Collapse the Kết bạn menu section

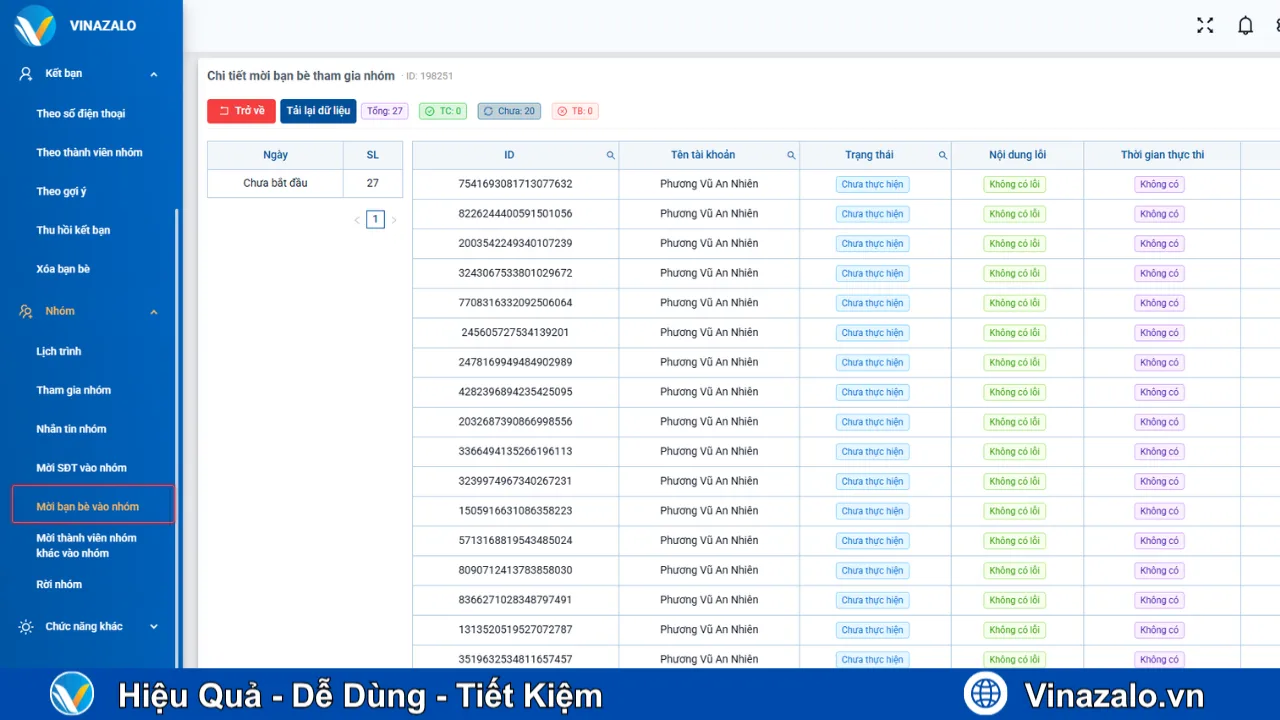click(154, 74)
